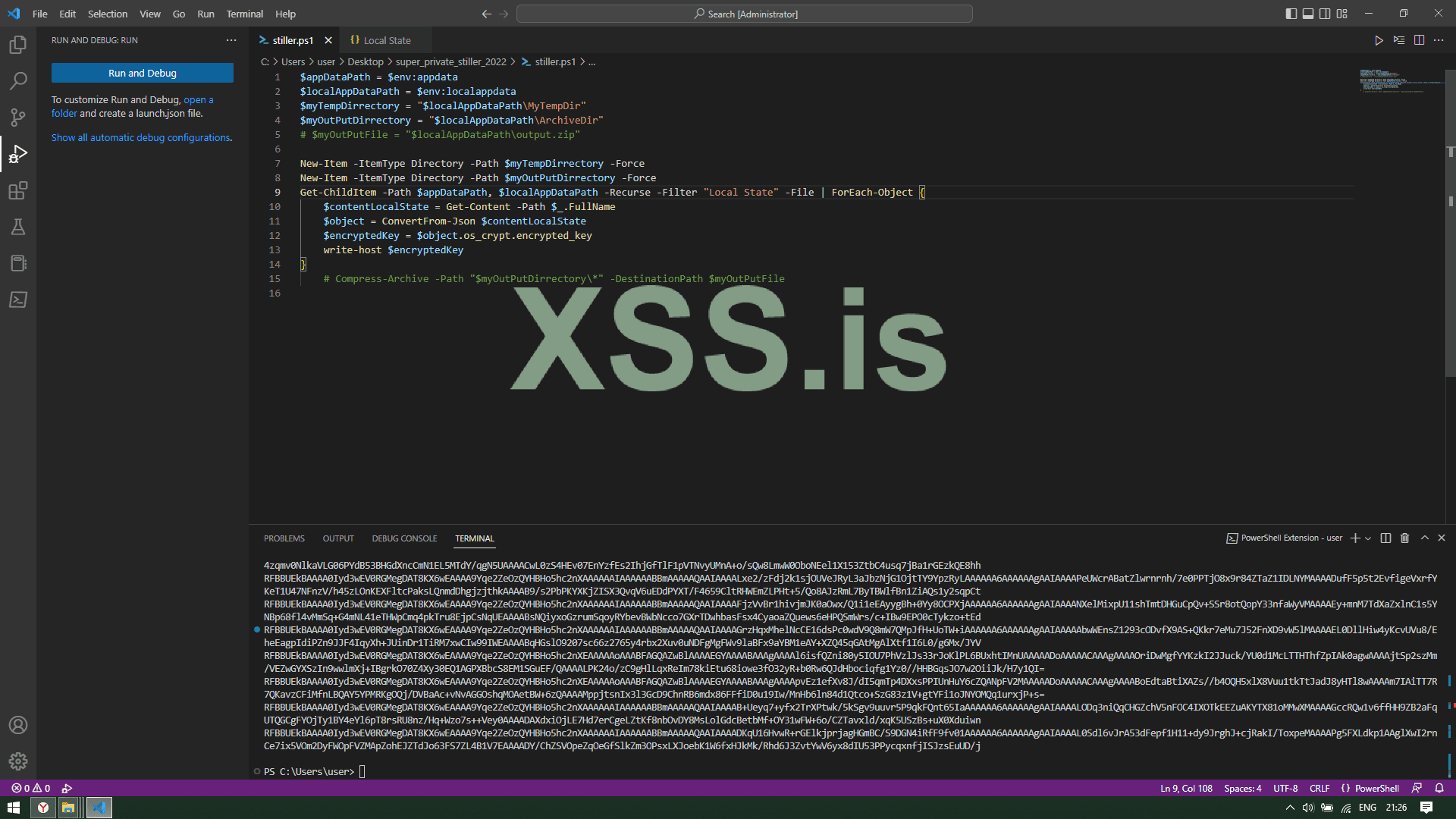Open Run and Debug more actions menu
This screenshot has height=819, width=1456.
[231, 40]
